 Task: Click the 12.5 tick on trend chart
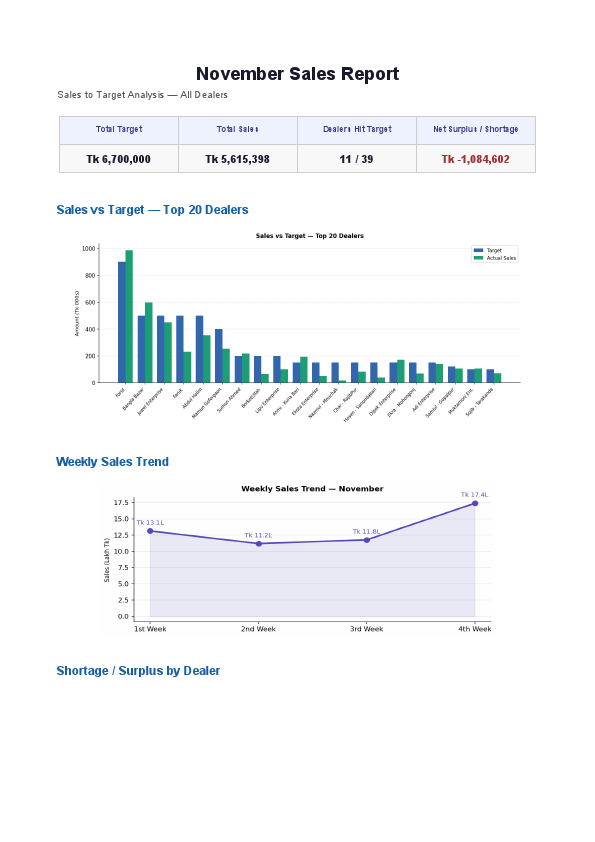coord(121,535)
